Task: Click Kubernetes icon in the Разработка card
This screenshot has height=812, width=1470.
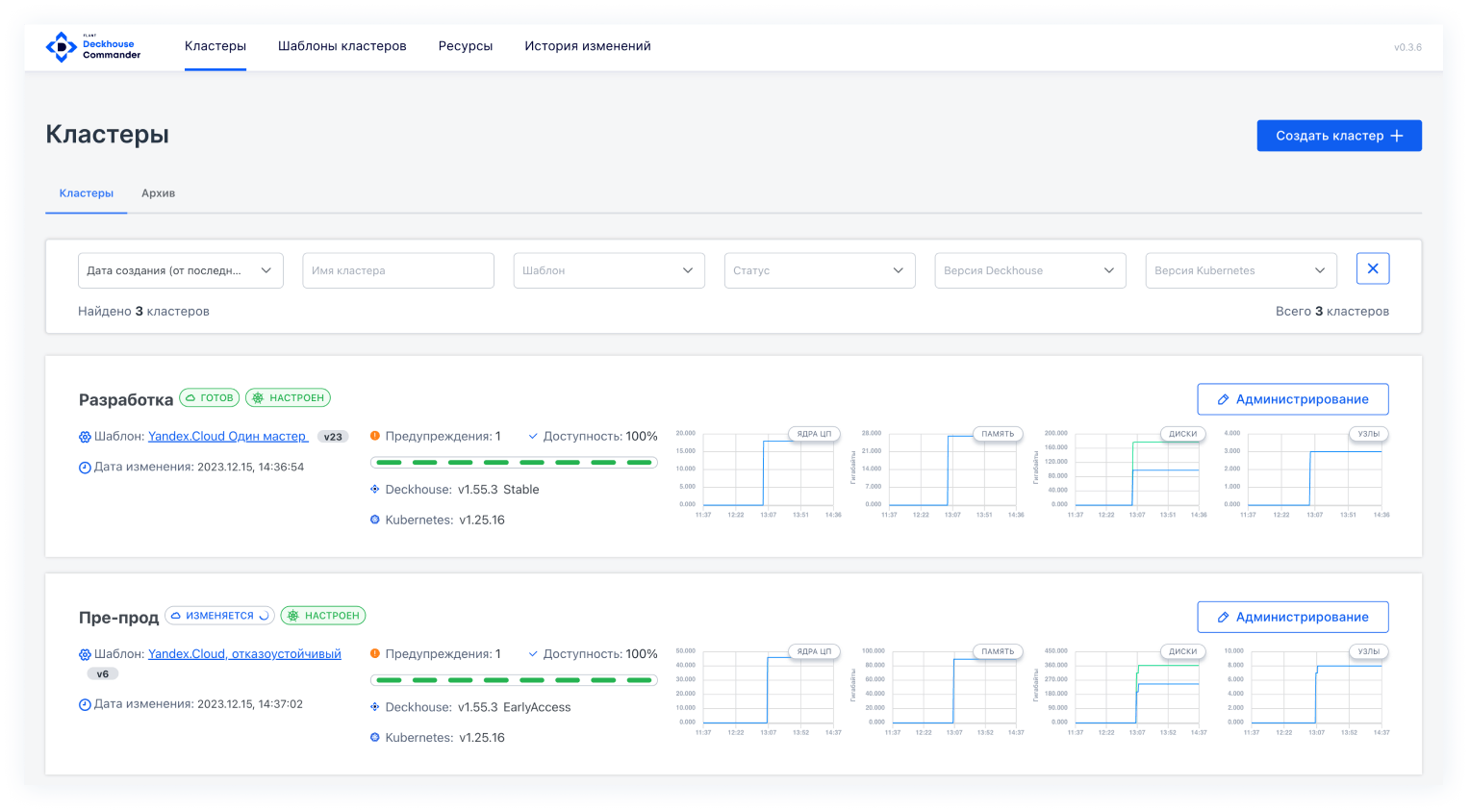Action: 375,520
